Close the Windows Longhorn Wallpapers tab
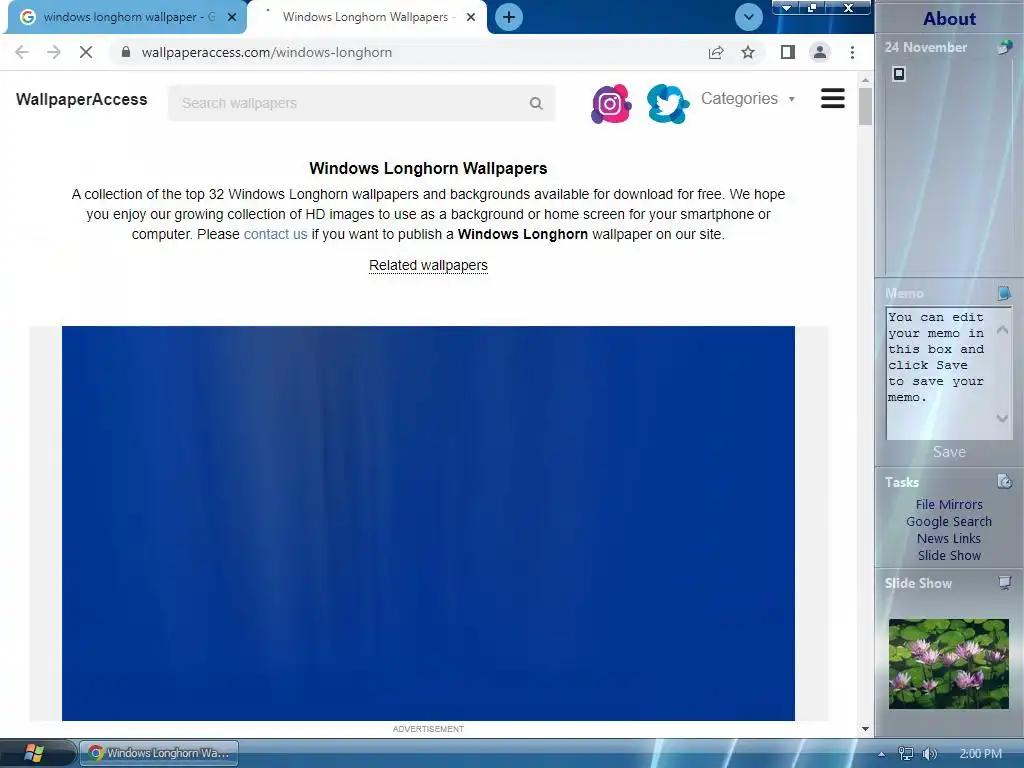Viewport: 1024px width, 768px height. point(471,18)
